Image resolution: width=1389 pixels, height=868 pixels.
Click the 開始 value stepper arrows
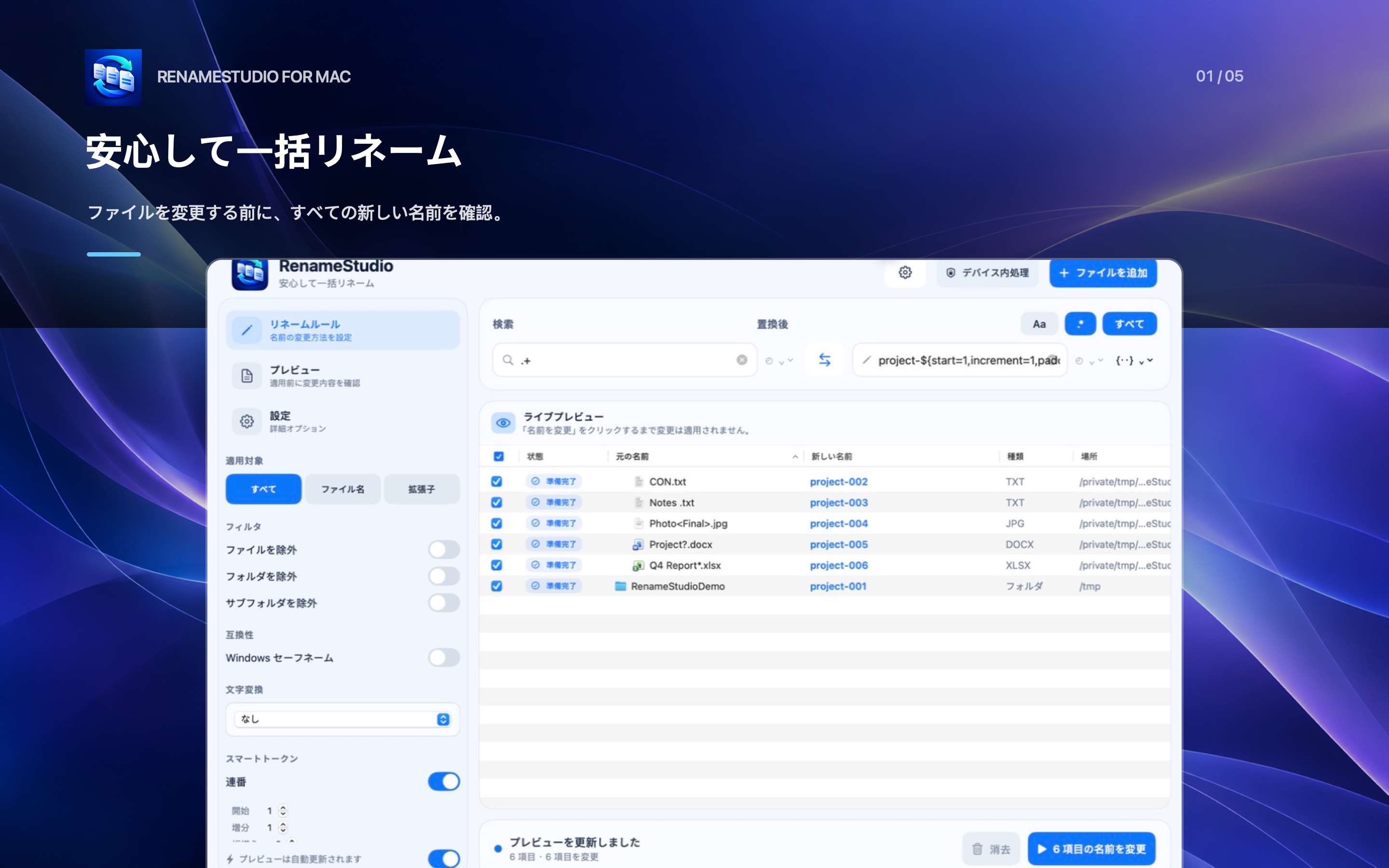[283, 811]
